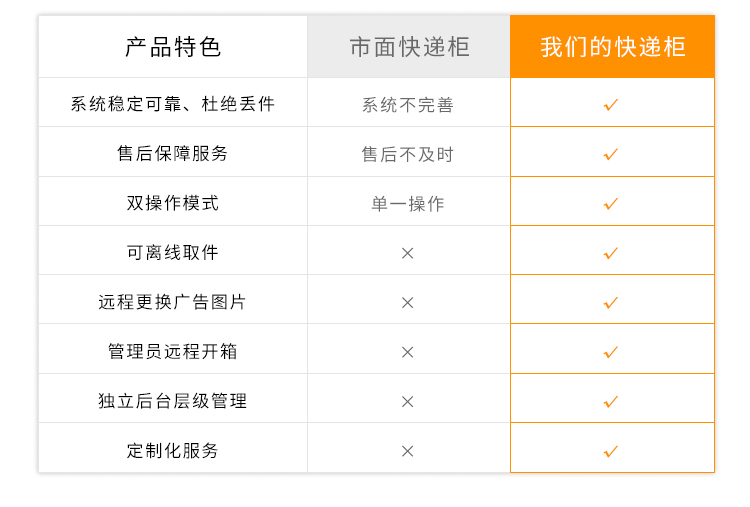
Task: Click the orange checkmark in 管理员远程开箱 row
Action: [x=611, y=353]
